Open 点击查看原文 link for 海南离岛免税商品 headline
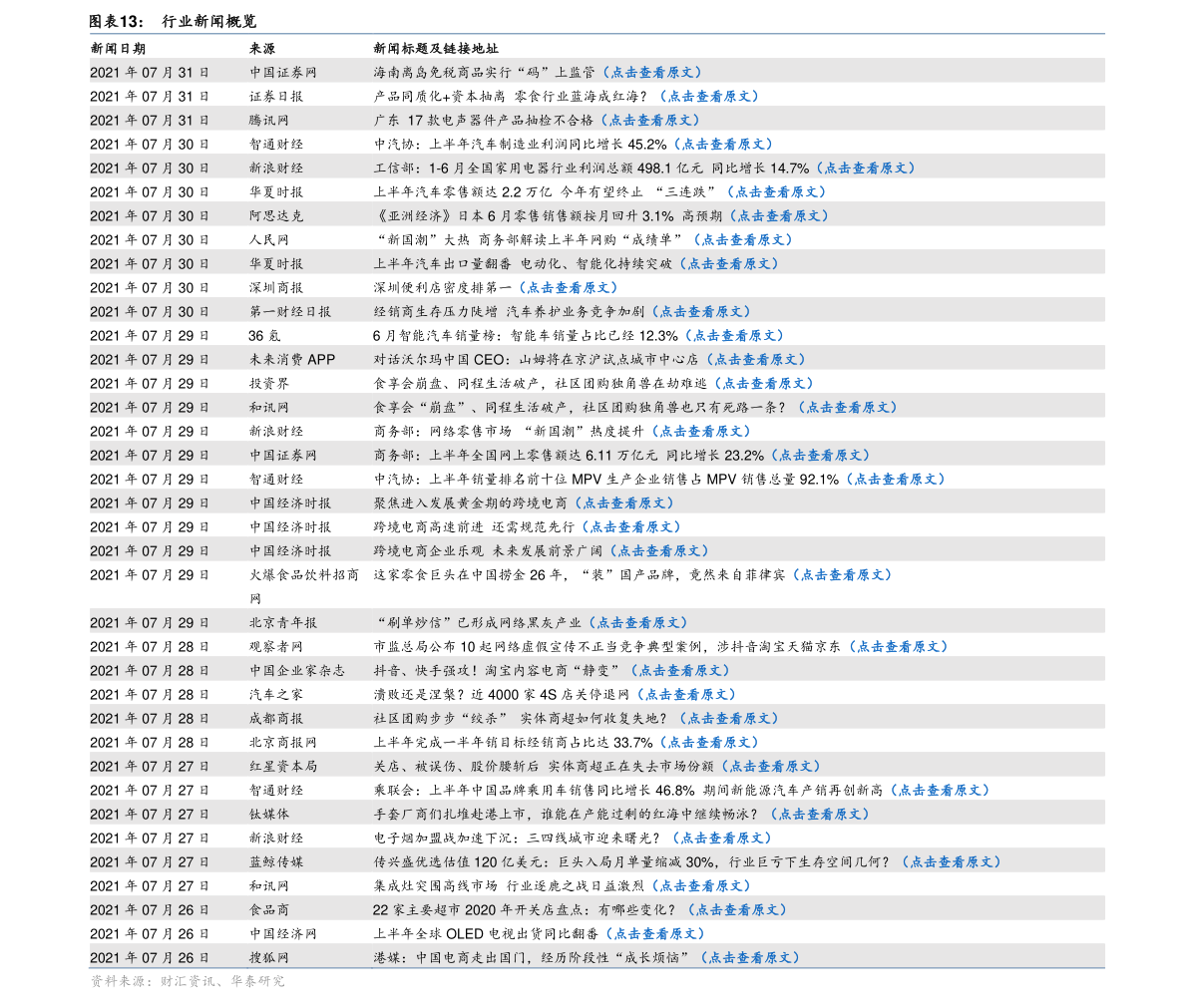The width and height of the screenshot is (1188, 1008). click(652, 72)
